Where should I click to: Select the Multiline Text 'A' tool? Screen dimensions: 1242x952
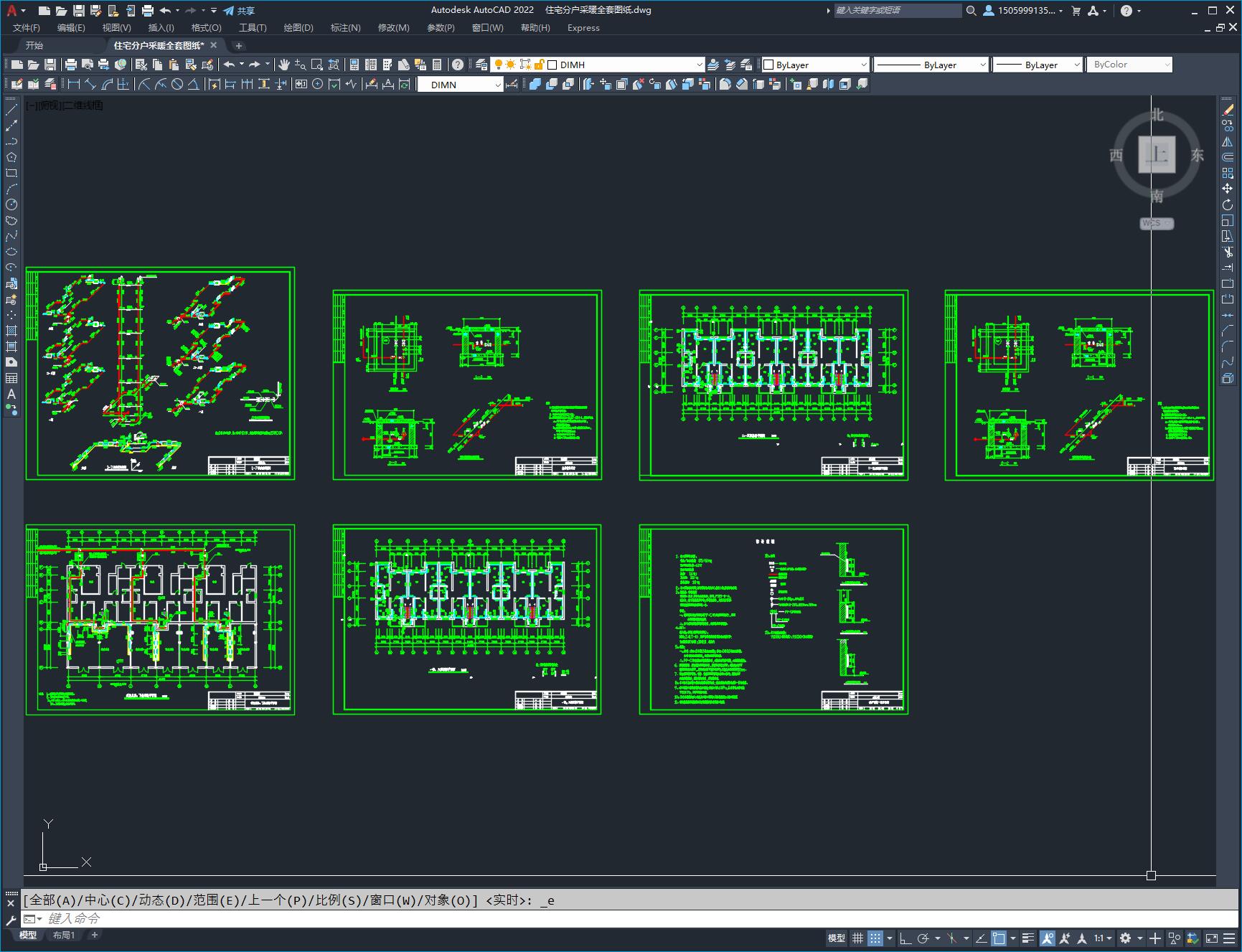tap(11, 394)
